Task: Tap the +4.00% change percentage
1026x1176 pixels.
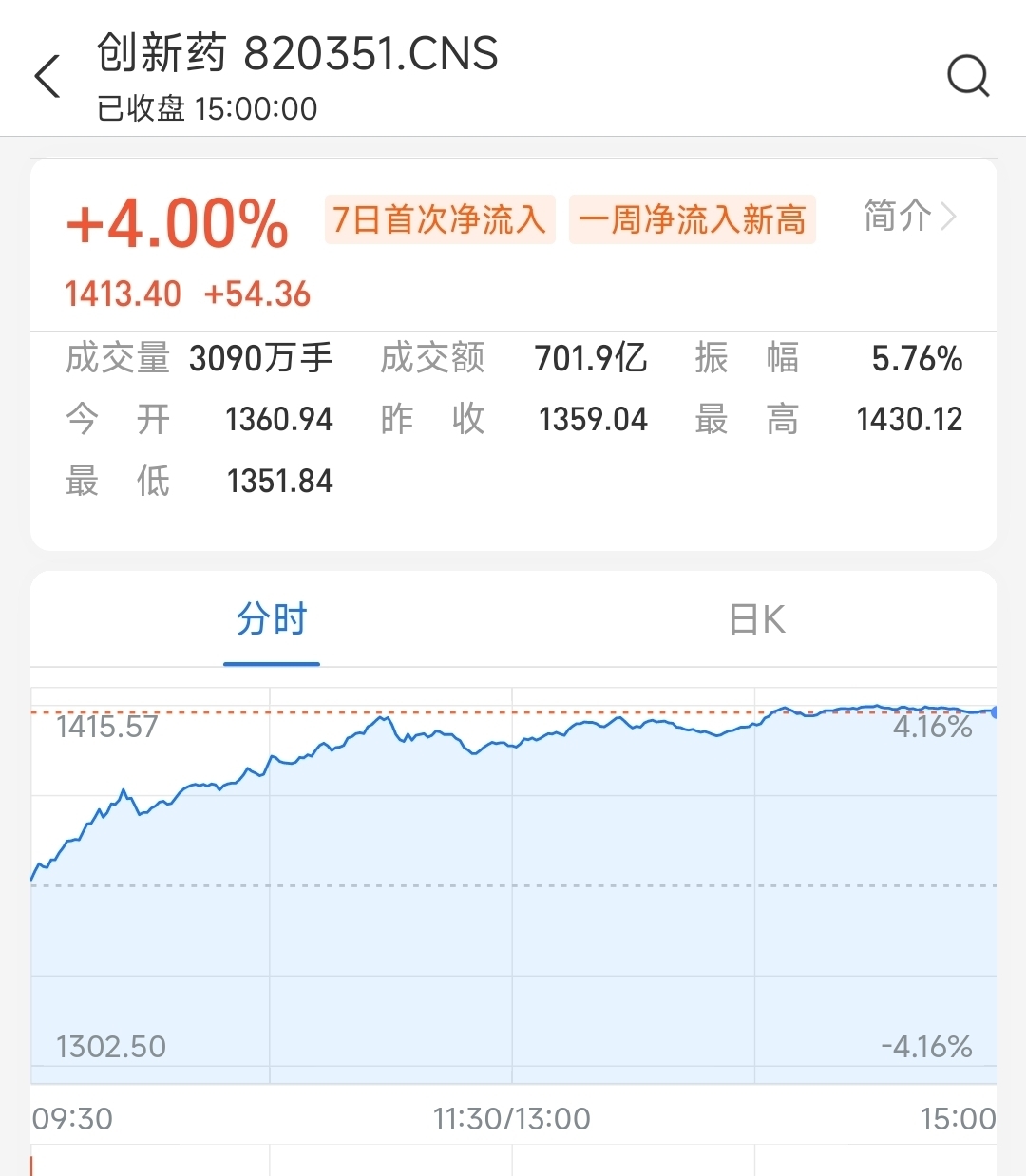Action: tap(178, 225)
